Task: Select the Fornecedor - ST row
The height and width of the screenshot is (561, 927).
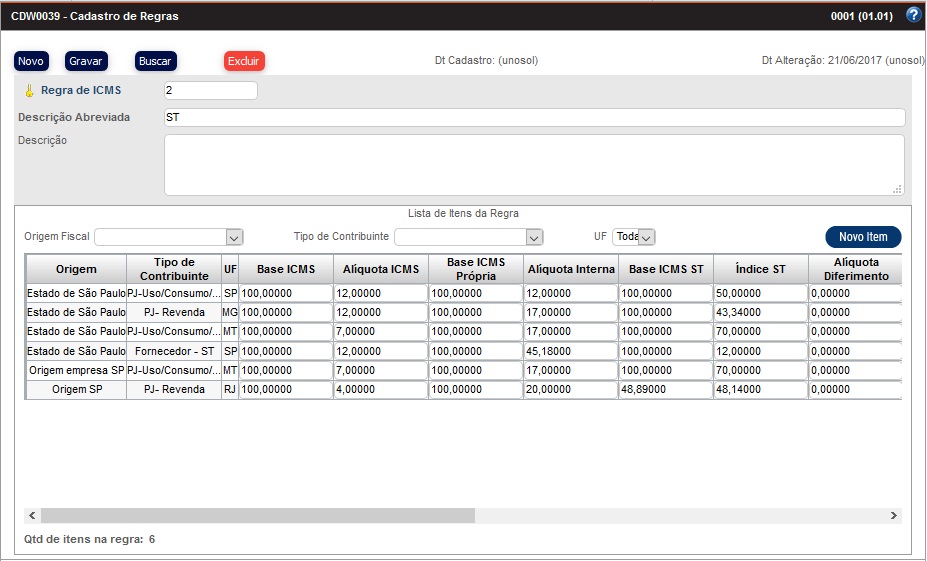Action: [174, 351]
